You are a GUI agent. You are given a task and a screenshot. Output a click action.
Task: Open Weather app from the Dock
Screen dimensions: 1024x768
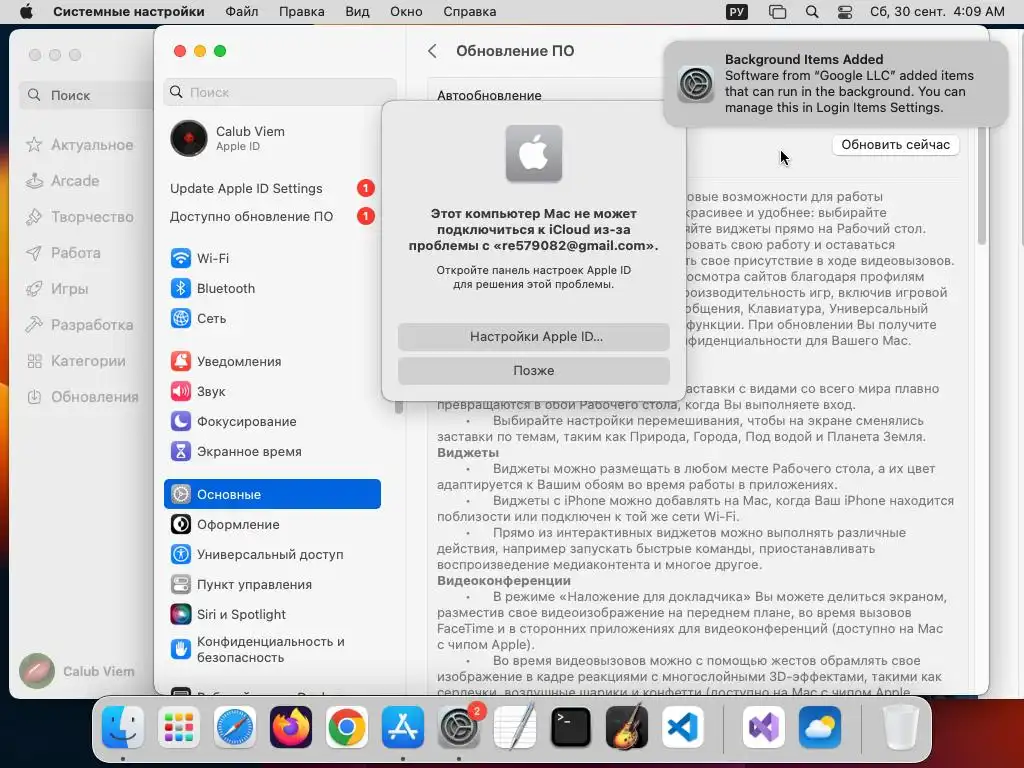point(820,727)
